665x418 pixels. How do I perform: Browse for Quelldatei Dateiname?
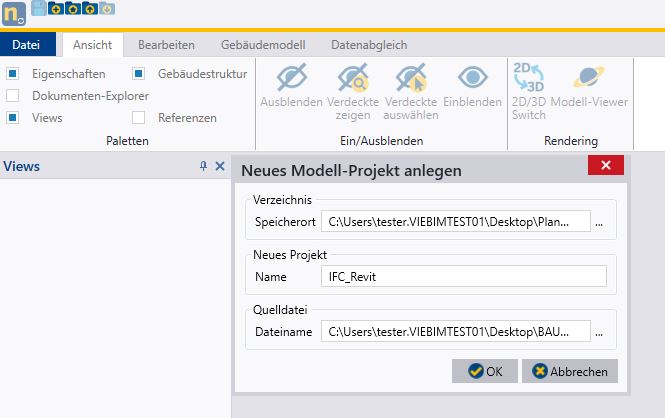pos(599,331)
